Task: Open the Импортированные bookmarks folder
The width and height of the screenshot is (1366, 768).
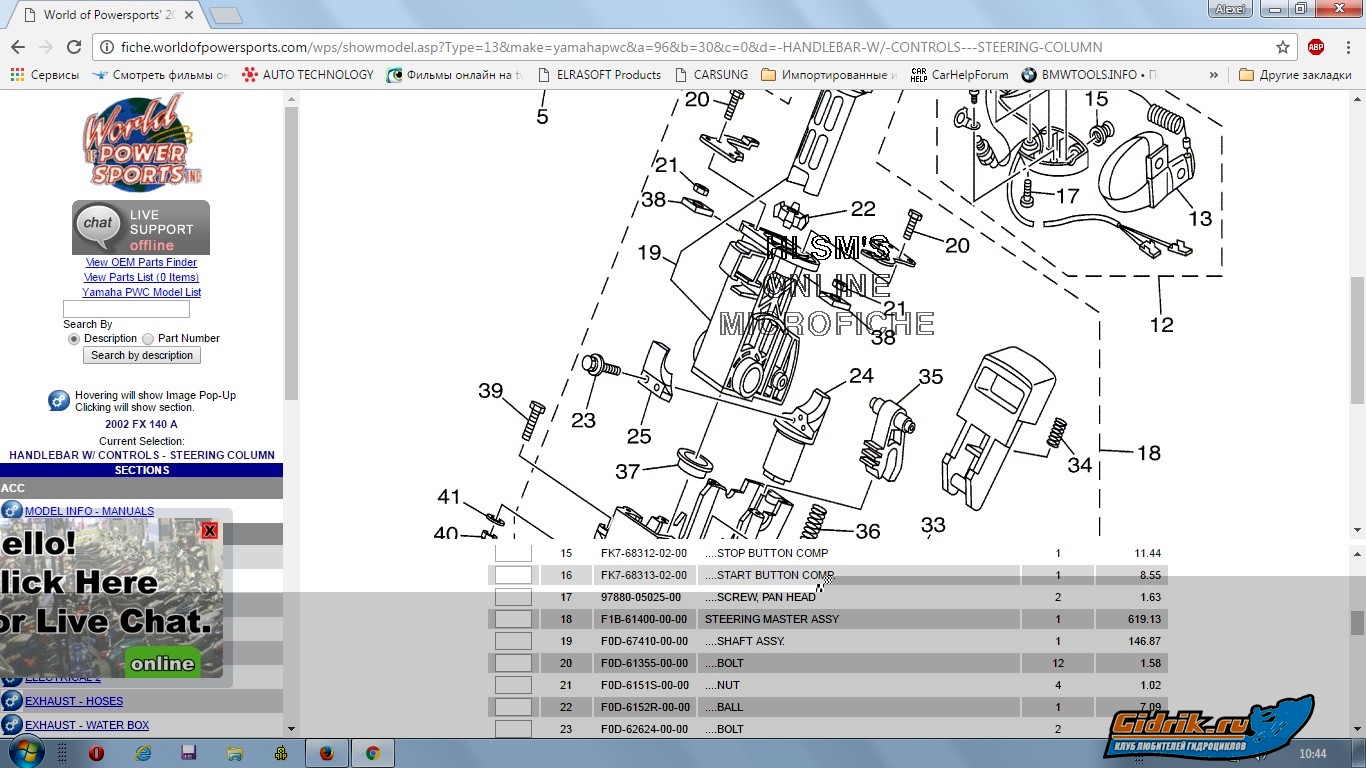Action: click(x=828, y=75)
